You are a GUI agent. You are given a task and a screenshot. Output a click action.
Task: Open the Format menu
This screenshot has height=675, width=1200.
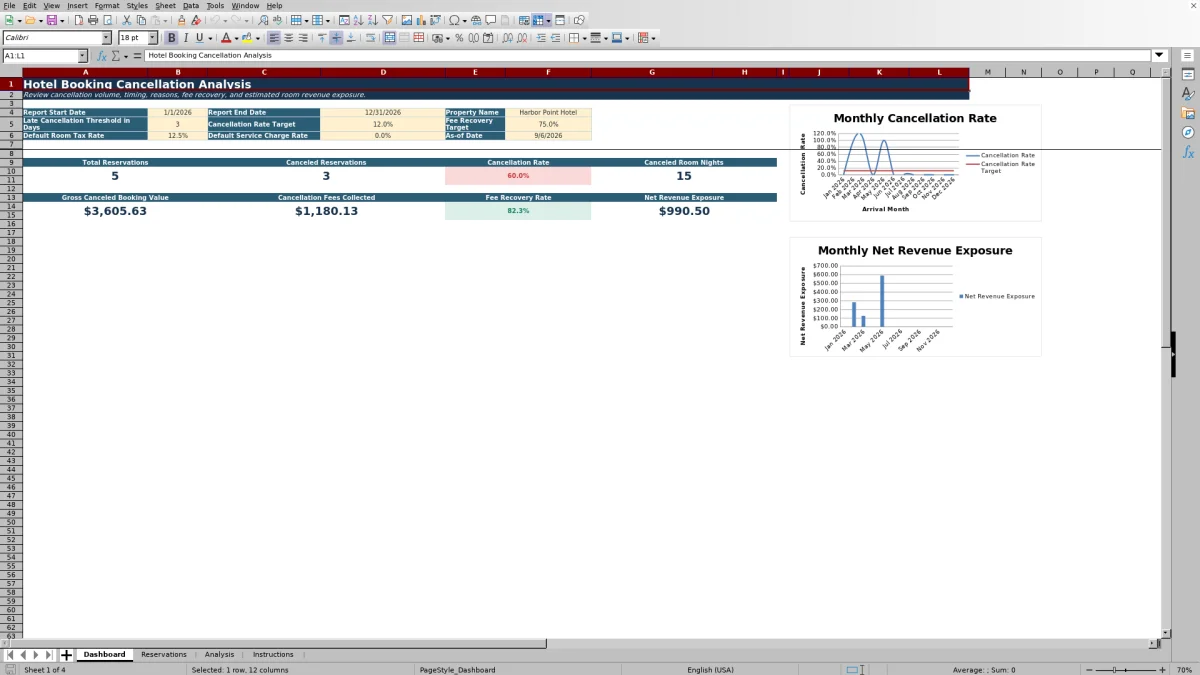click(106, 5)
